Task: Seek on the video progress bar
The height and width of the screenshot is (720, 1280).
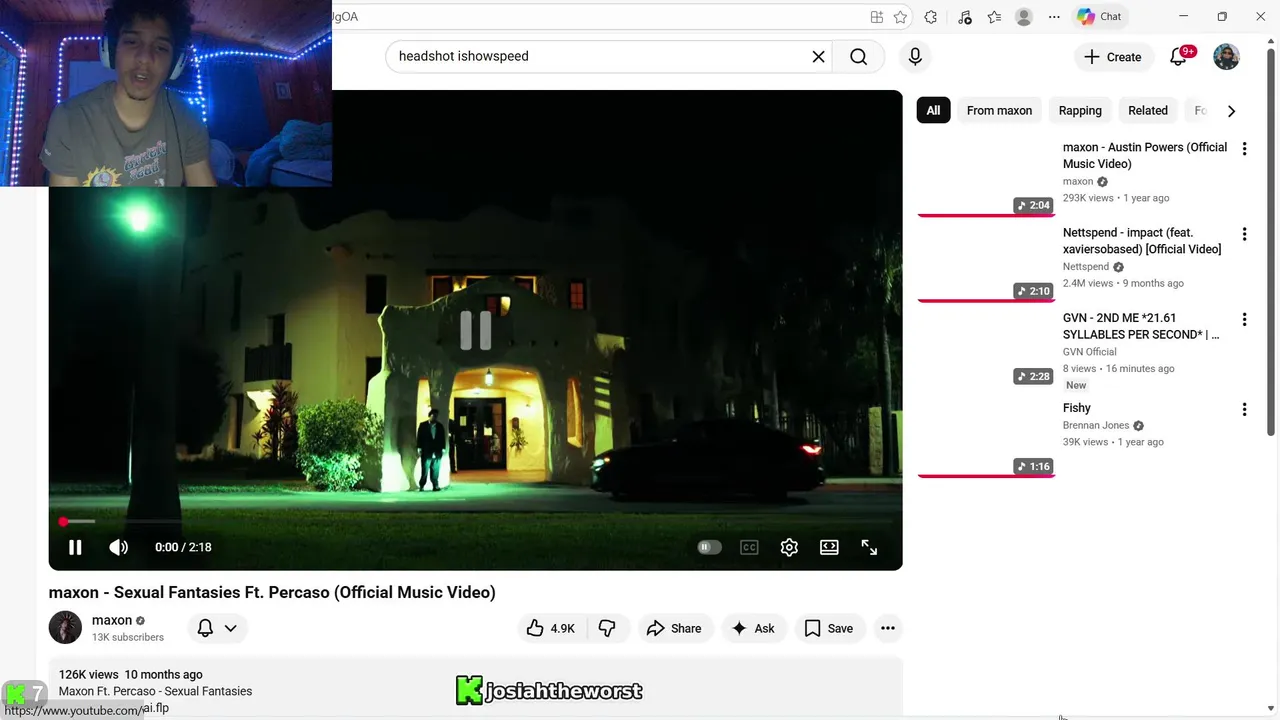Action: (x=476, y=522)
